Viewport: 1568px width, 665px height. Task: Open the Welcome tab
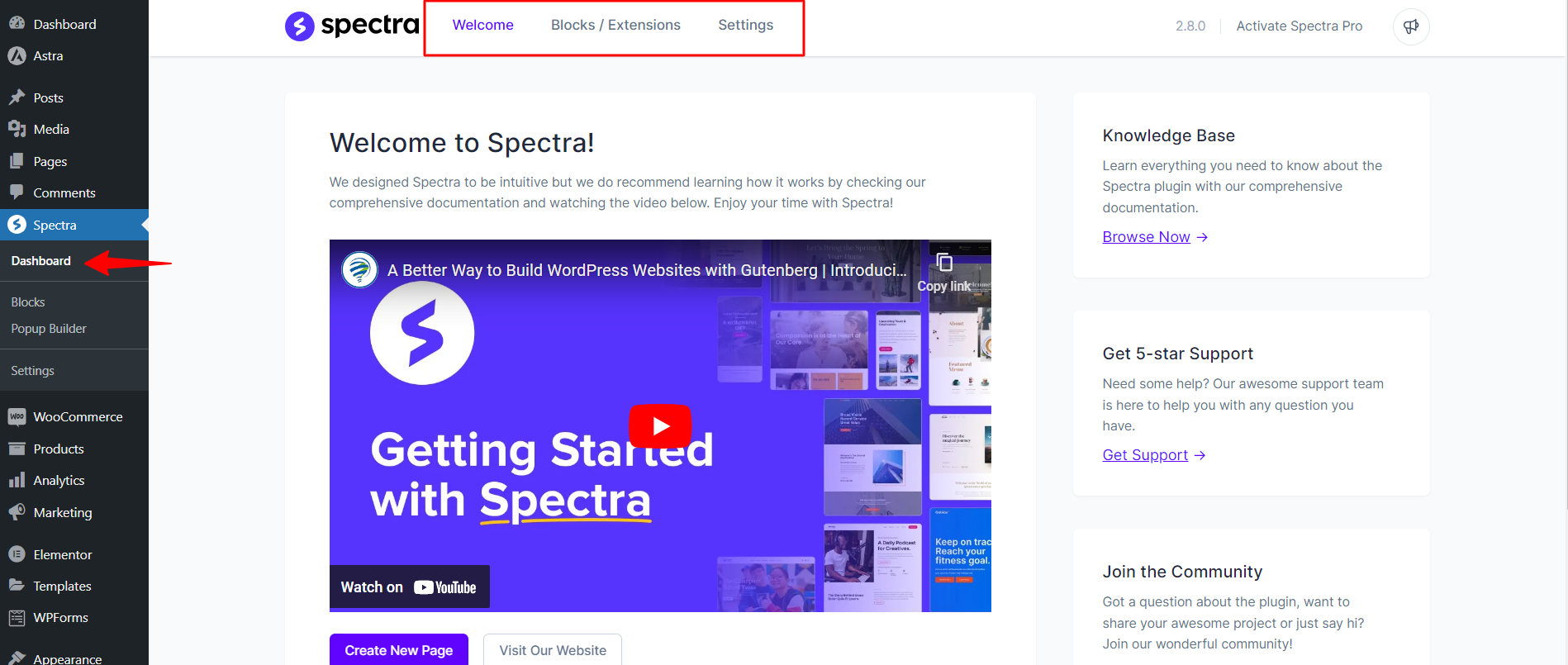[483, 25]
